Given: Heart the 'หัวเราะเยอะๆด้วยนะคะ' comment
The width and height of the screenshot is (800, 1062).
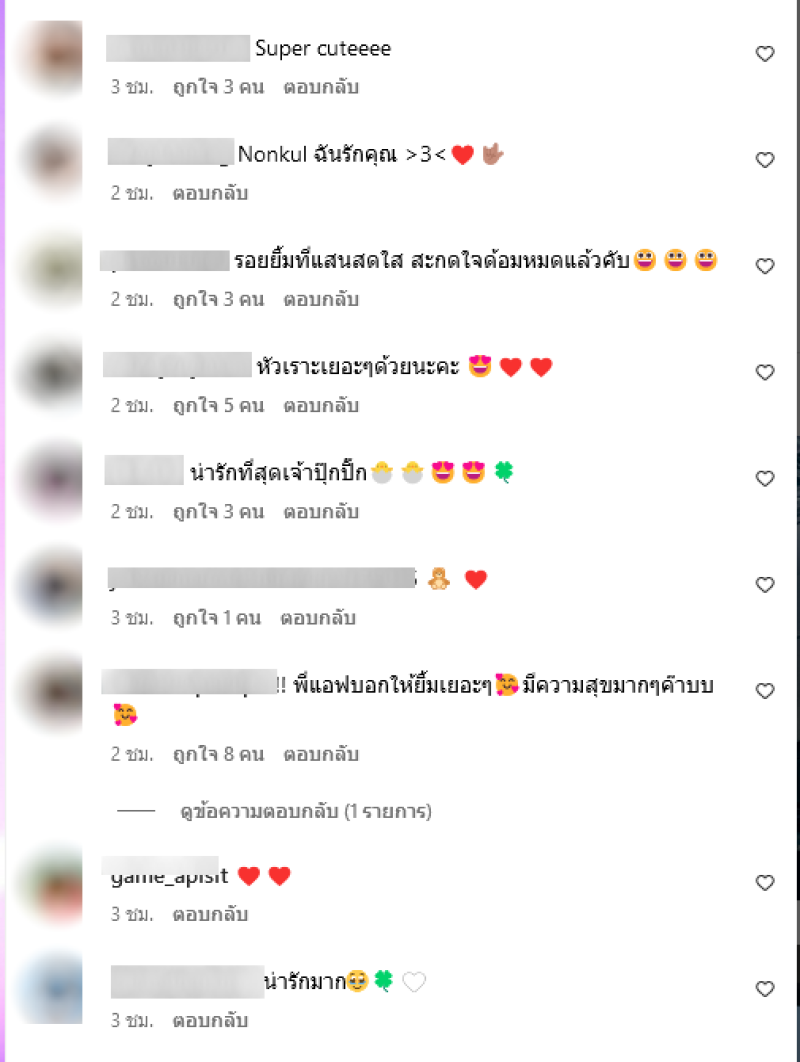Looking at the screenshot, I should (765, 373).
